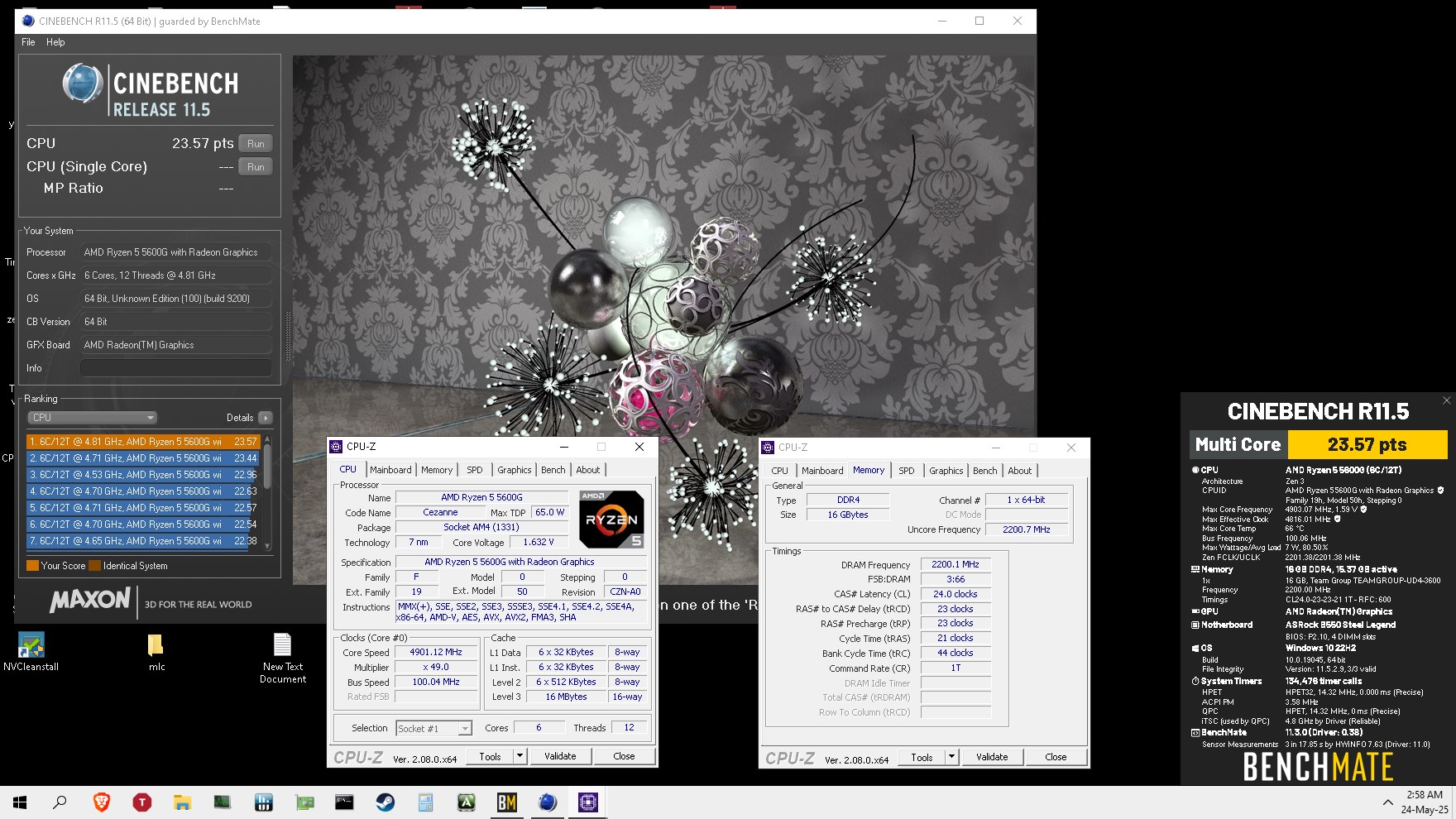Open the CPU ranking type dropdown
Viewport: 1456px width, 819px height.
pos(92,418)
